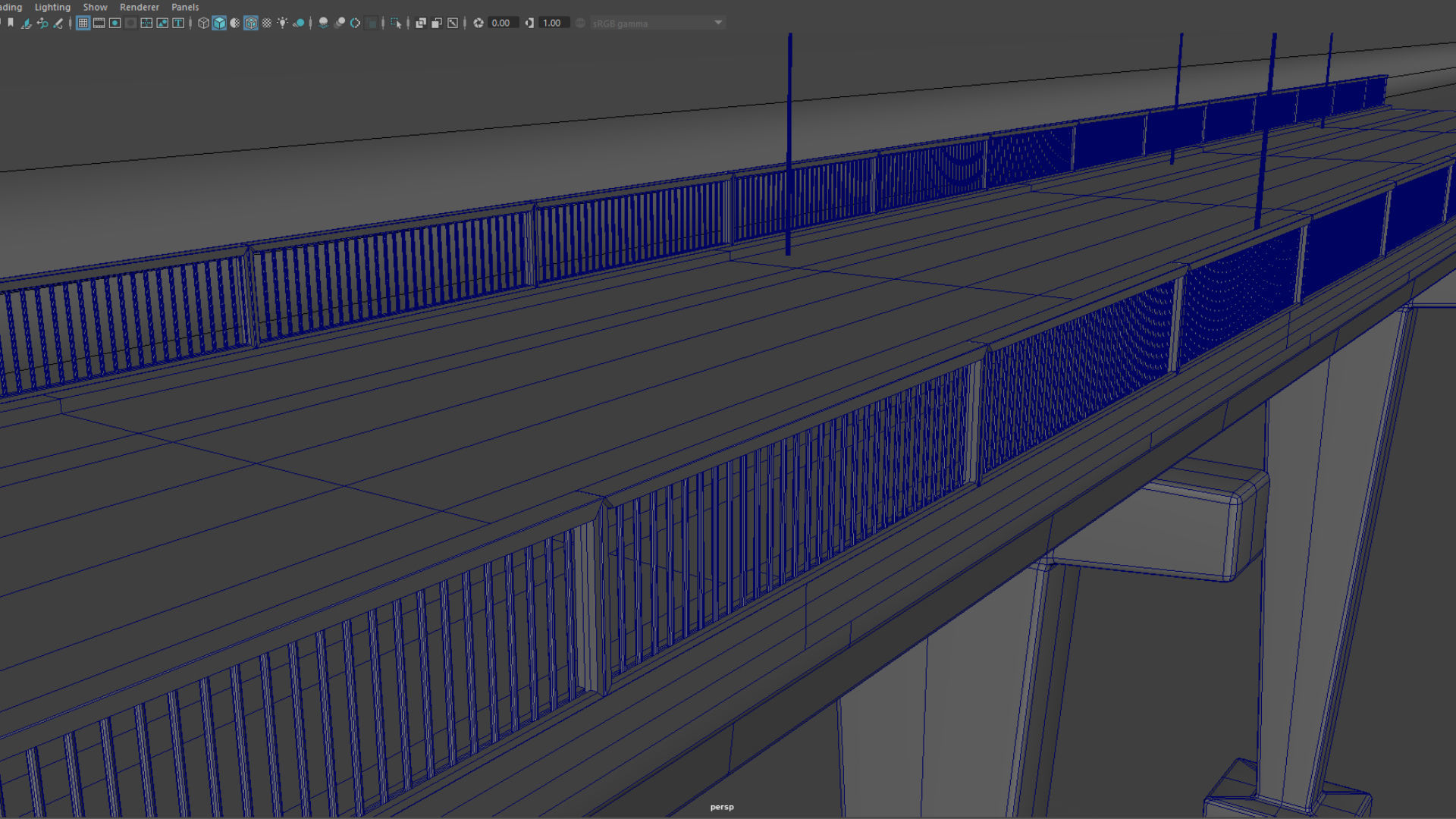Click X-Ray Active Components icon
This screenshot has width=1456, height=819.
[437, 23]
